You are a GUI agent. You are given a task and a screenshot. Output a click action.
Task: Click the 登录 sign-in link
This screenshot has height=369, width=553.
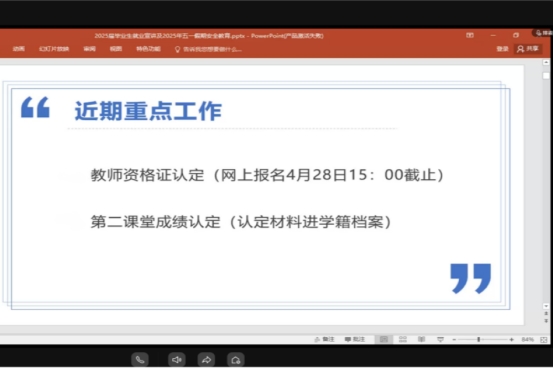[502, 49]
